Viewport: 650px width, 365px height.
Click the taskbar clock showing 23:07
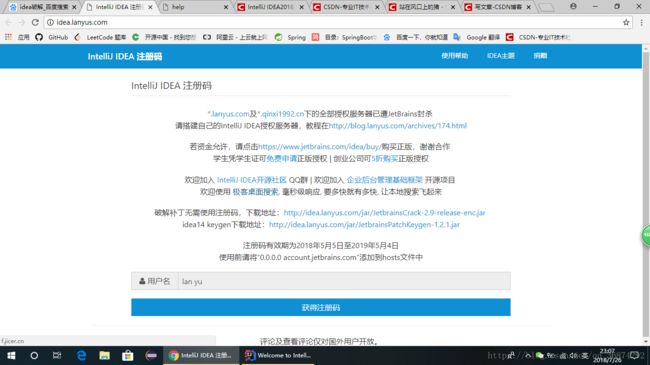click(607, 355)
